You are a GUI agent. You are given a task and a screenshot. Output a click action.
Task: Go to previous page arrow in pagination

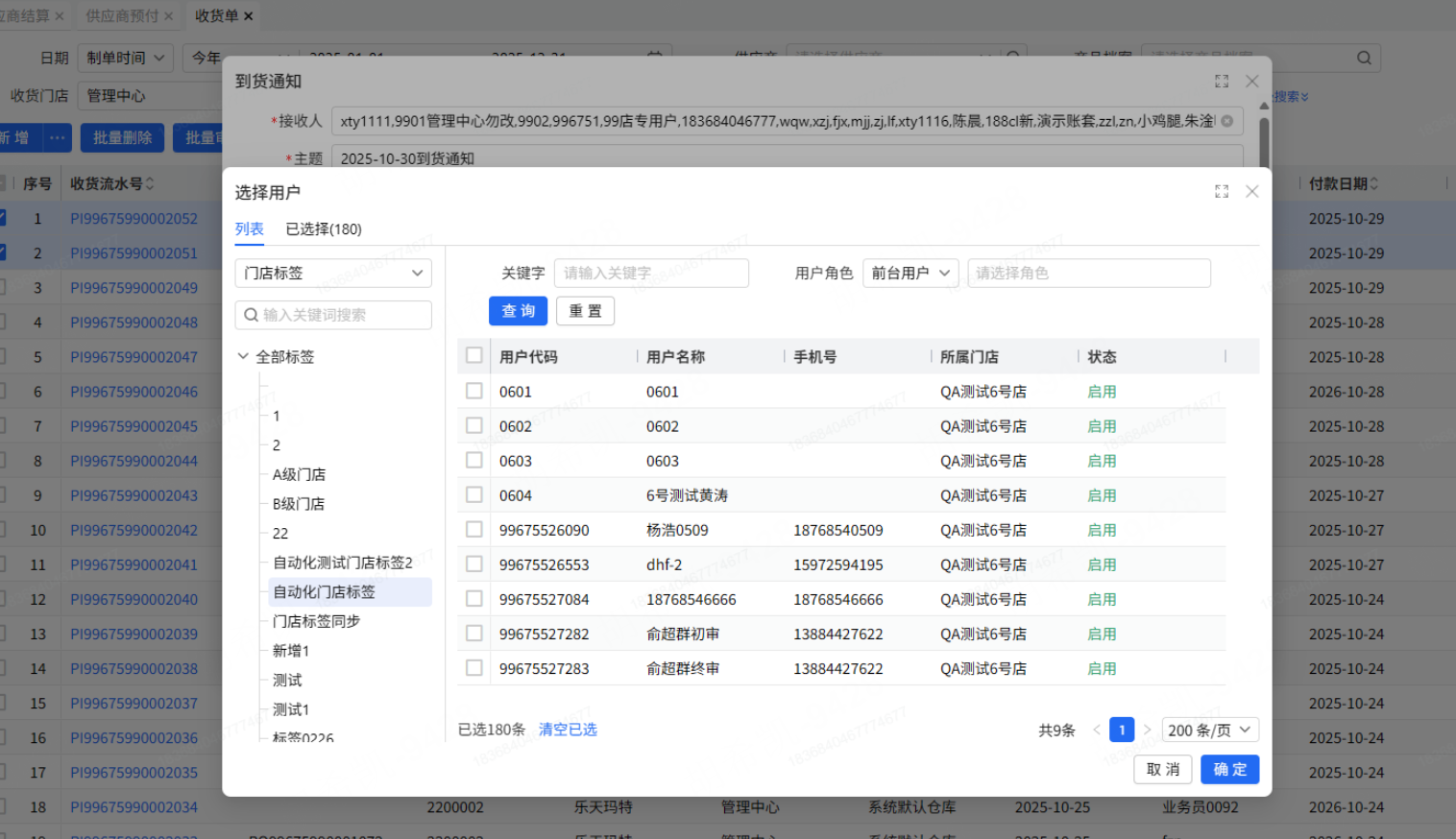point(1097,730)
